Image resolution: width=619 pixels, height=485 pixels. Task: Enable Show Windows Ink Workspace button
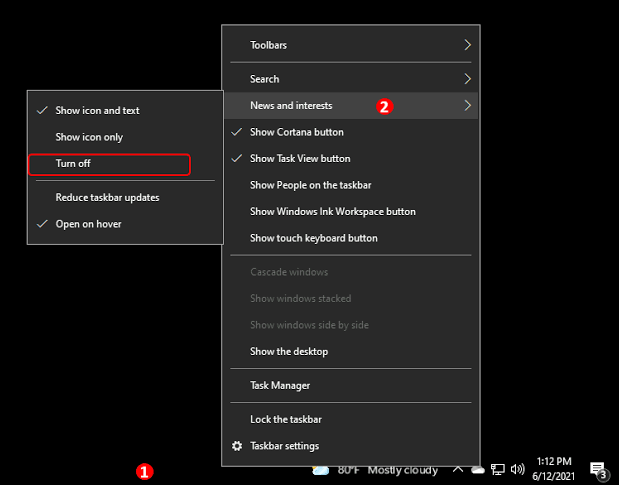coord(351,212)
